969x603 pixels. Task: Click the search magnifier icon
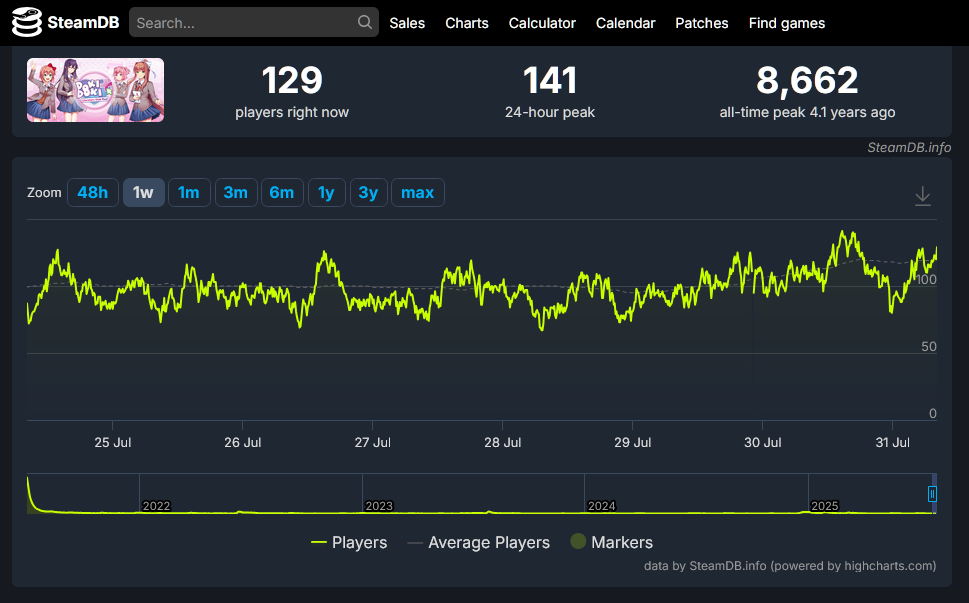(x=365, y=22)
